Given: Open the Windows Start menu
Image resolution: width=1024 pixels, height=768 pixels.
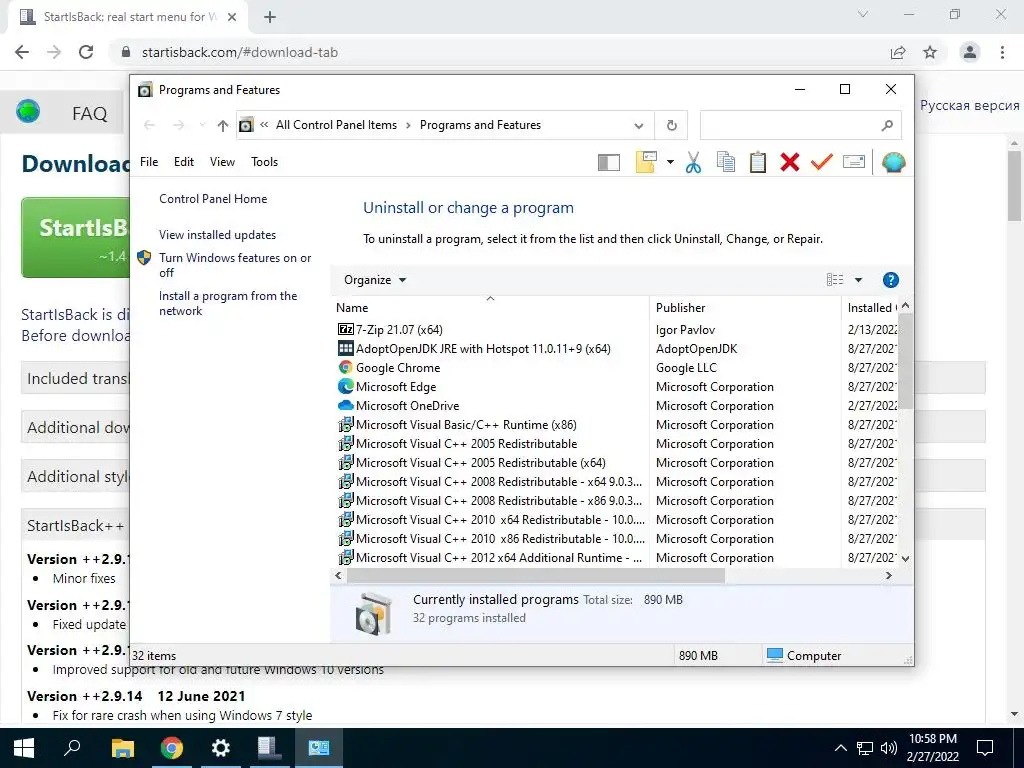Looking at the screenshot, I should pos(24,748).
